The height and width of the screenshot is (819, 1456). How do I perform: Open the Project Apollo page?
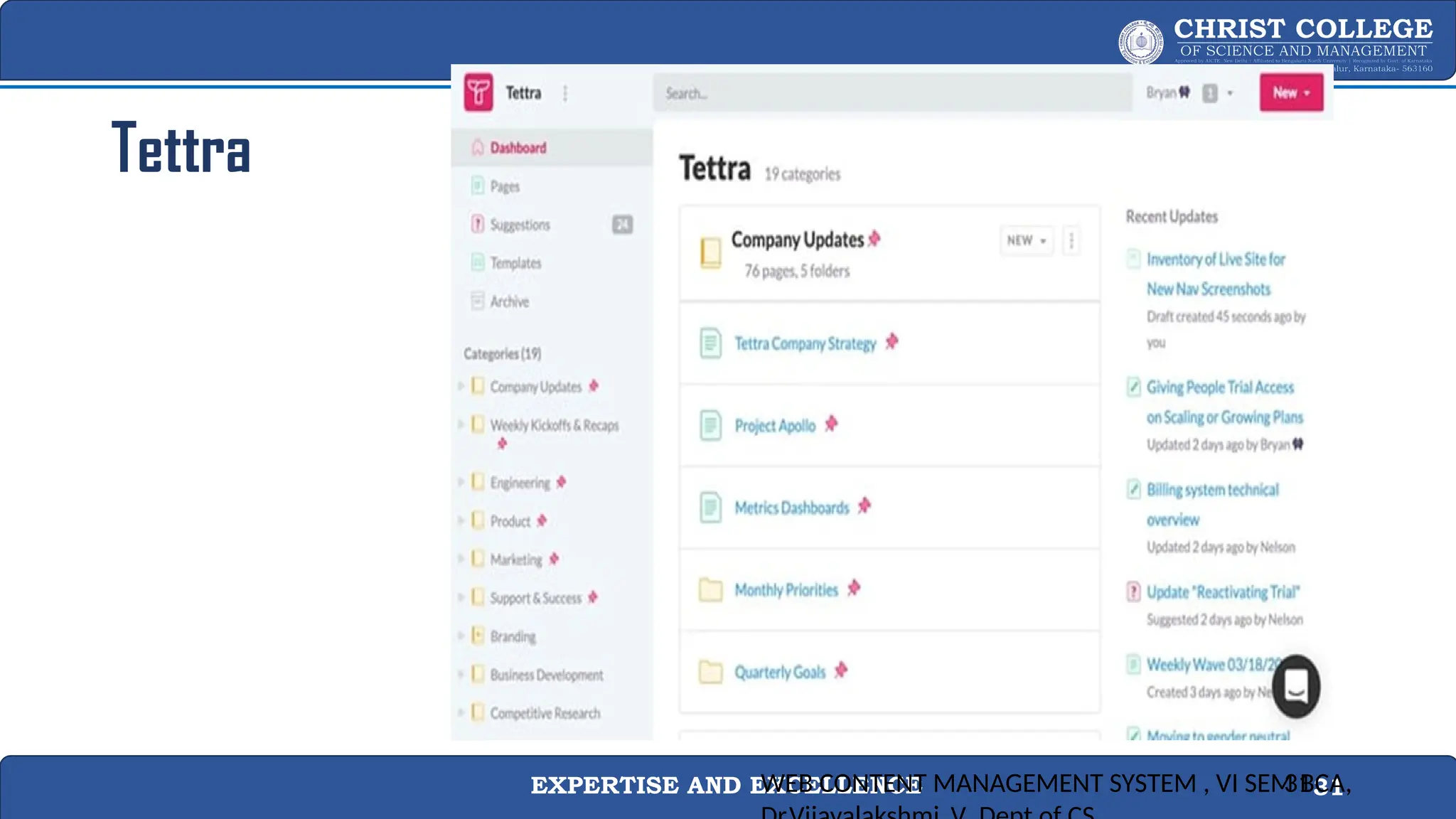[775, 426]
